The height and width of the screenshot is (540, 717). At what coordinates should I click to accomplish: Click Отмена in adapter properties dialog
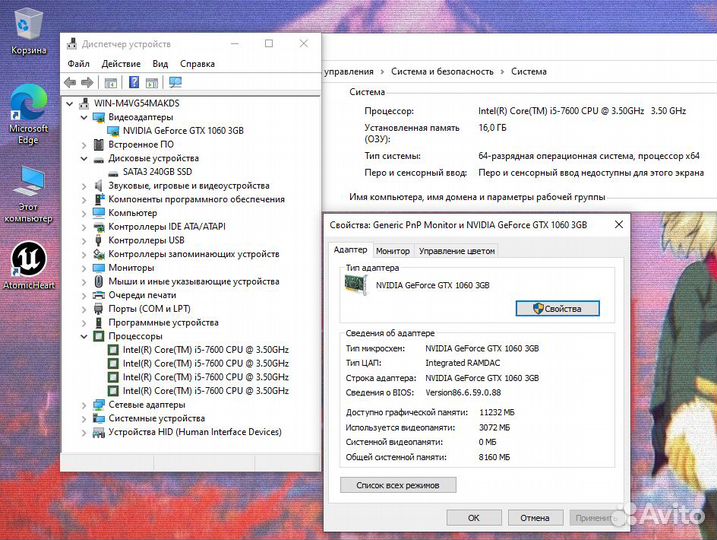[x=535, y=518]
